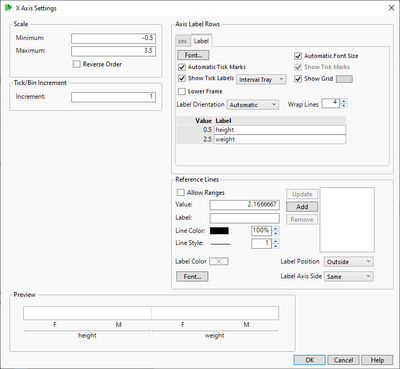Toggle the Automatic Font Size checkbox

click(298, 56)
